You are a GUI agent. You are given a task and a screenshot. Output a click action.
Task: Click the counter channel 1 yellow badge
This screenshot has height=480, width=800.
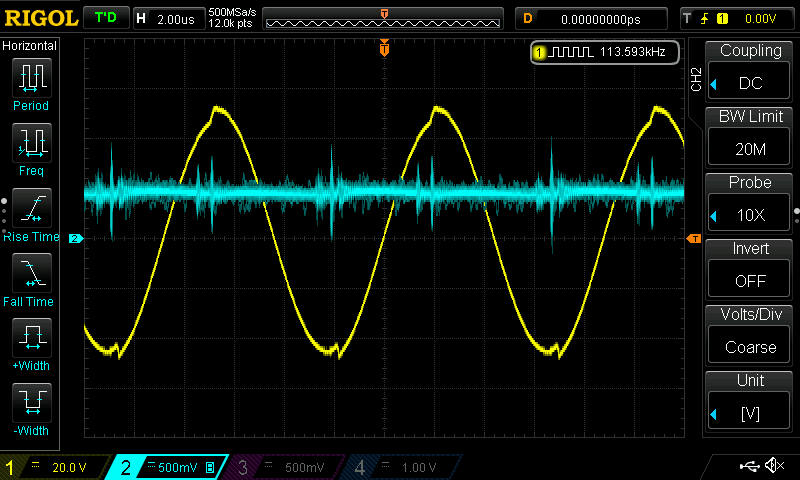[x=539, y=52]
